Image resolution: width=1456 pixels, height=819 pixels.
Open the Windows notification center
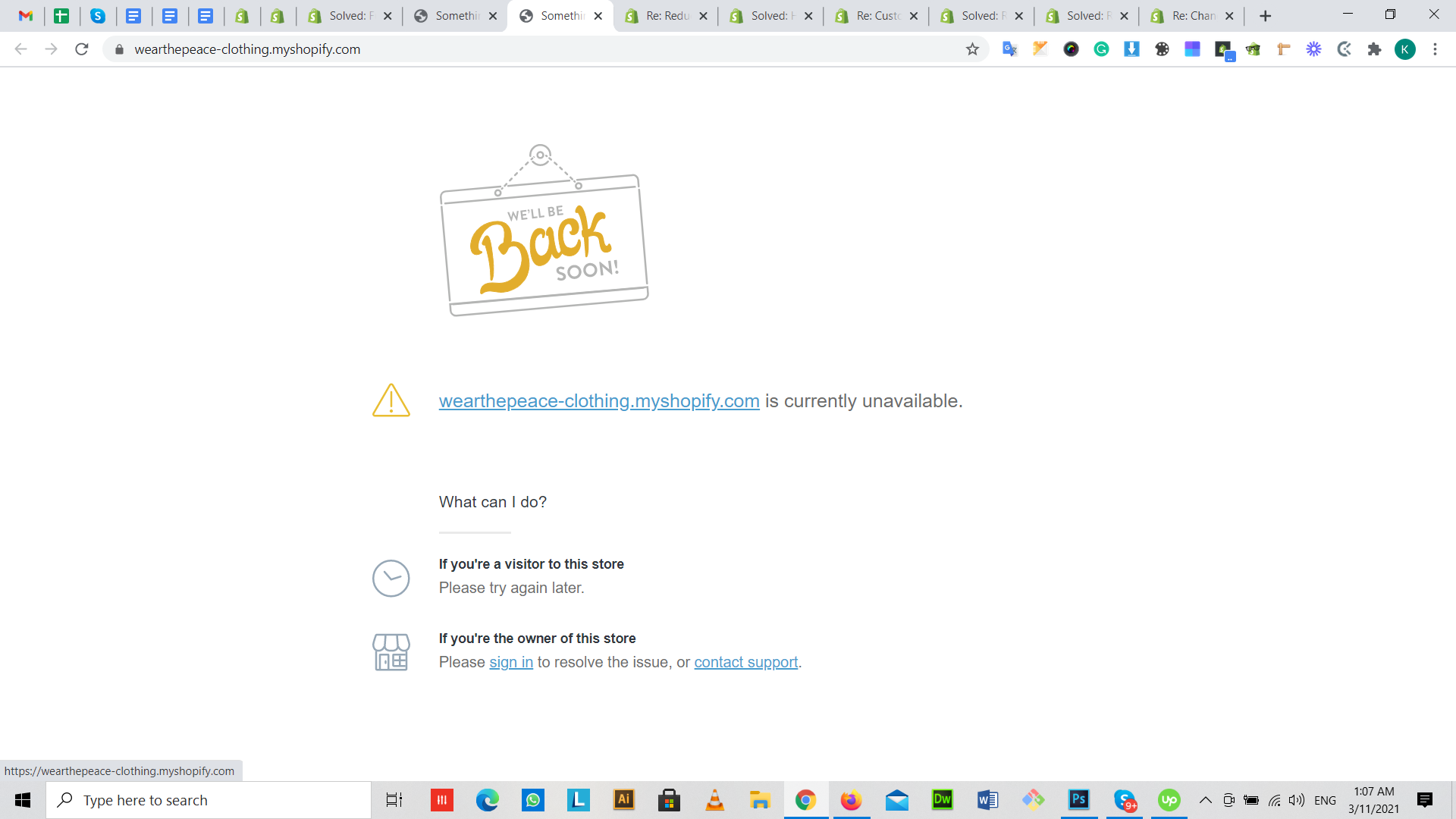pos(1424,800)
